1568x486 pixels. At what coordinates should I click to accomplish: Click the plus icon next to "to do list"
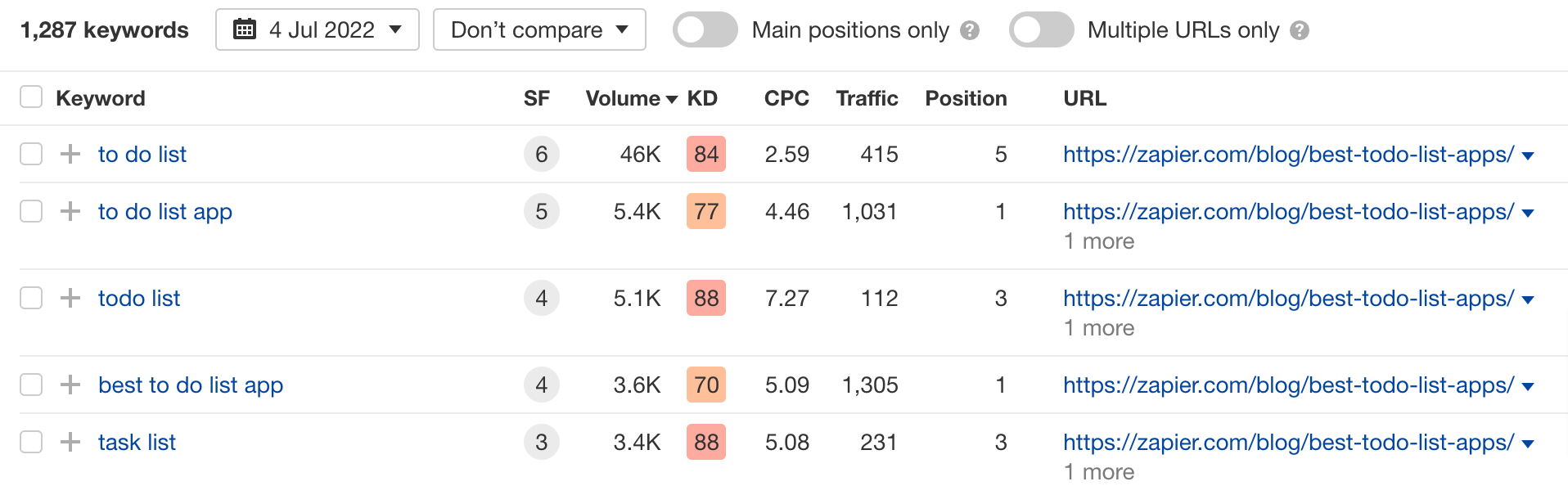70,154
